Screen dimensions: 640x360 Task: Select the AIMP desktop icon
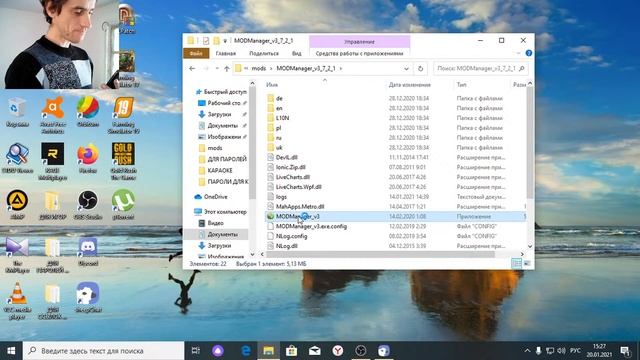(17, 205)
